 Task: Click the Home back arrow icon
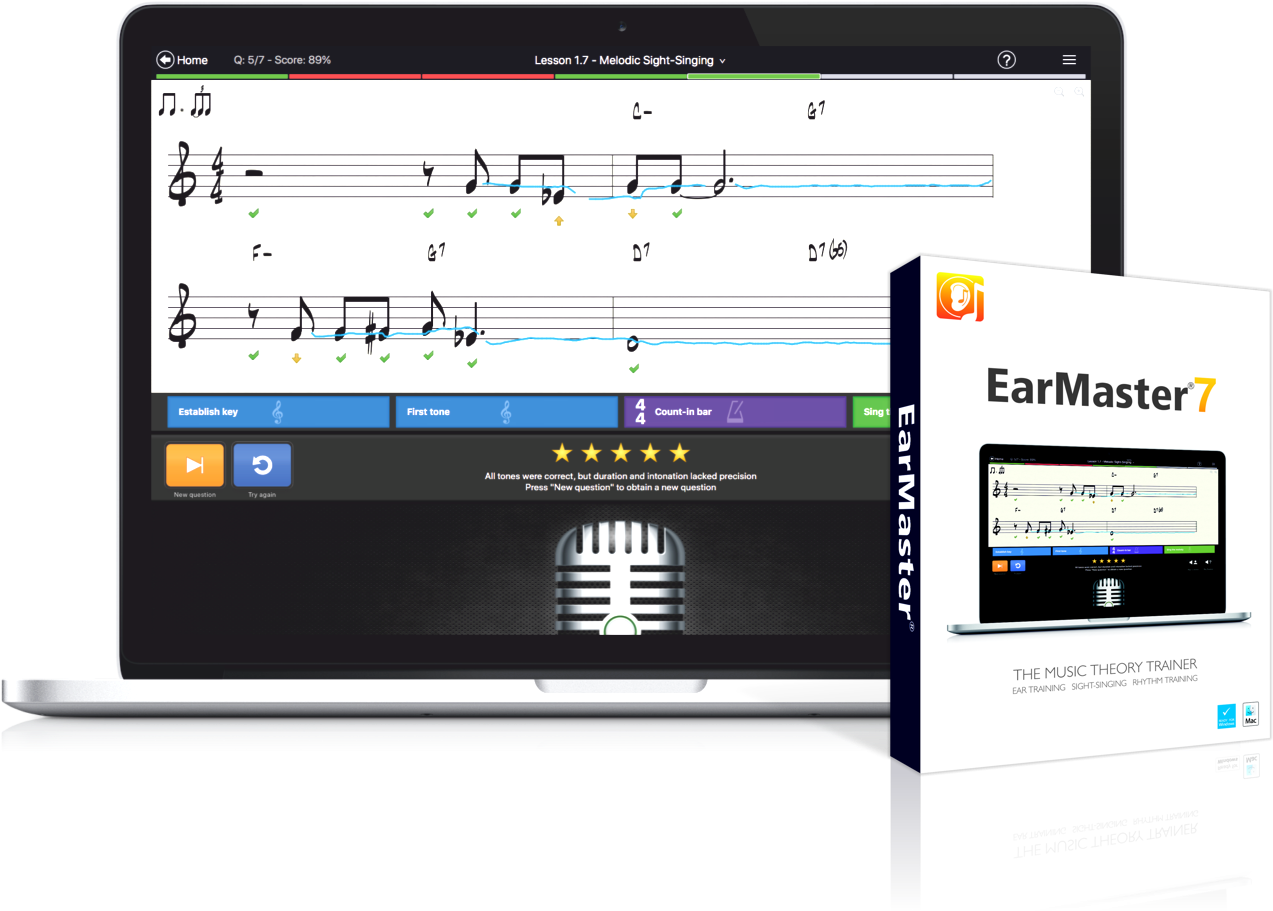pos(163,60)
